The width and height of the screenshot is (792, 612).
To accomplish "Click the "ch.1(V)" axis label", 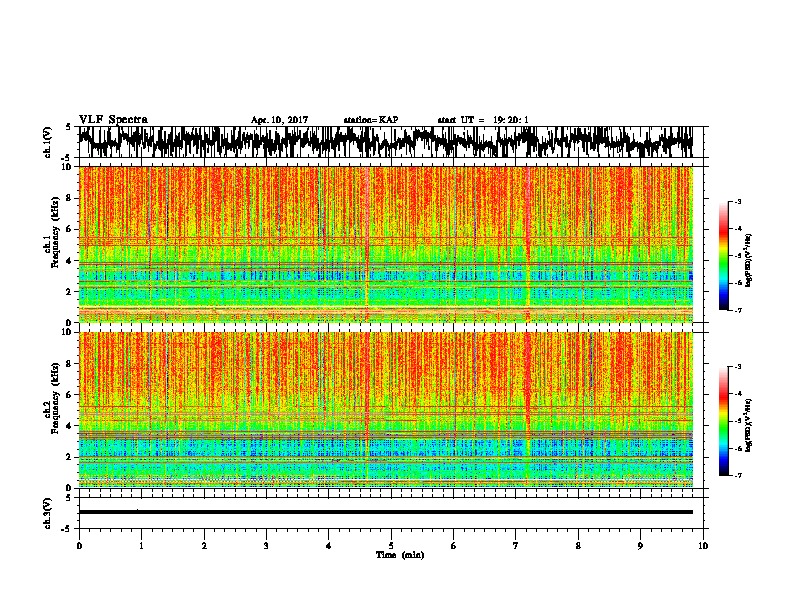I will click(x=47, y=142).
